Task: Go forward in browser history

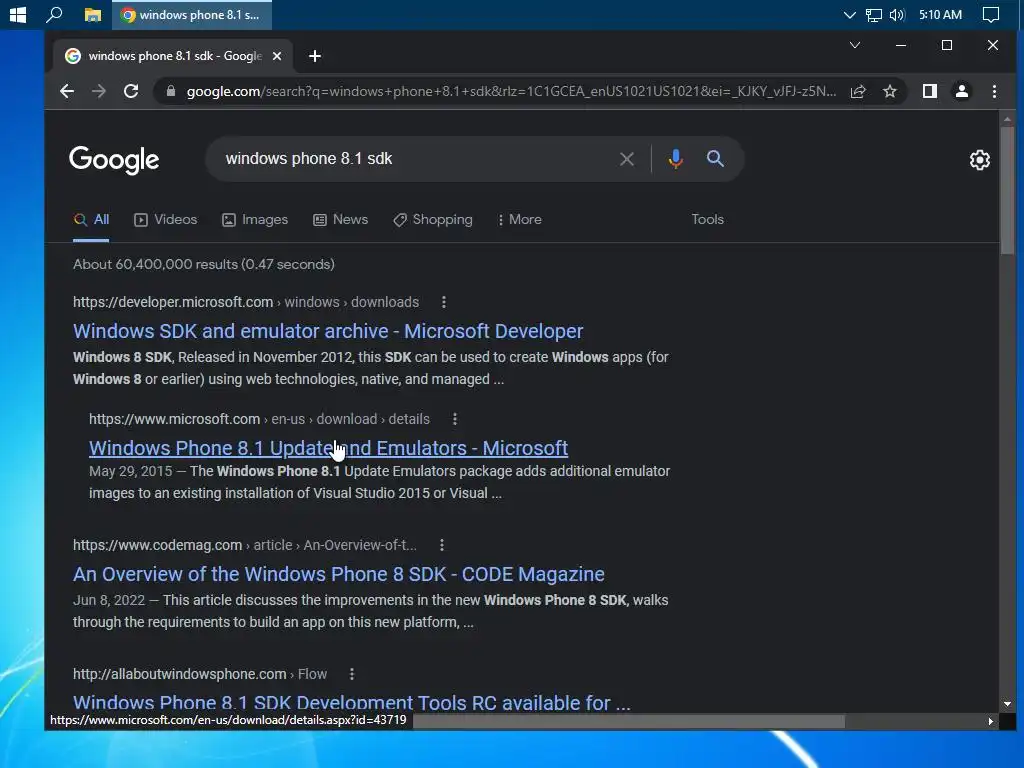Action: pyautogui.click(x=99, y=91)
